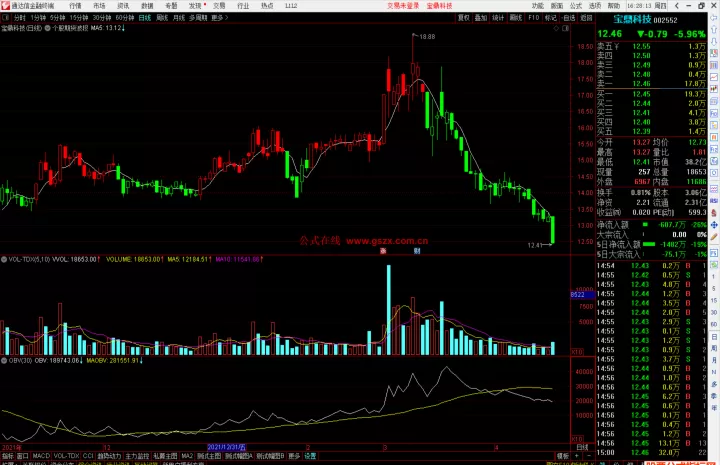This screenshot has width=720, height=465.
Task: Click the 模板 template button
Action: point(562,456)
